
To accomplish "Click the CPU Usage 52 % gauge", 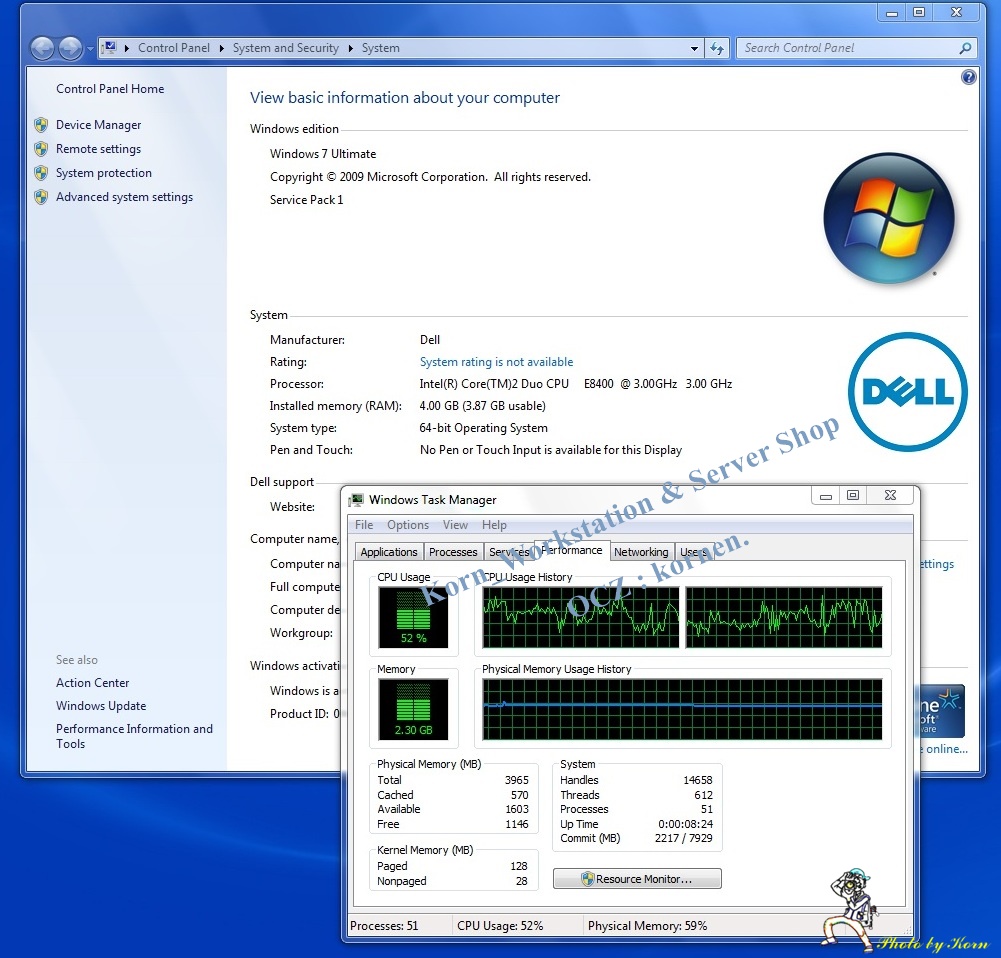I will coord(413,617).
